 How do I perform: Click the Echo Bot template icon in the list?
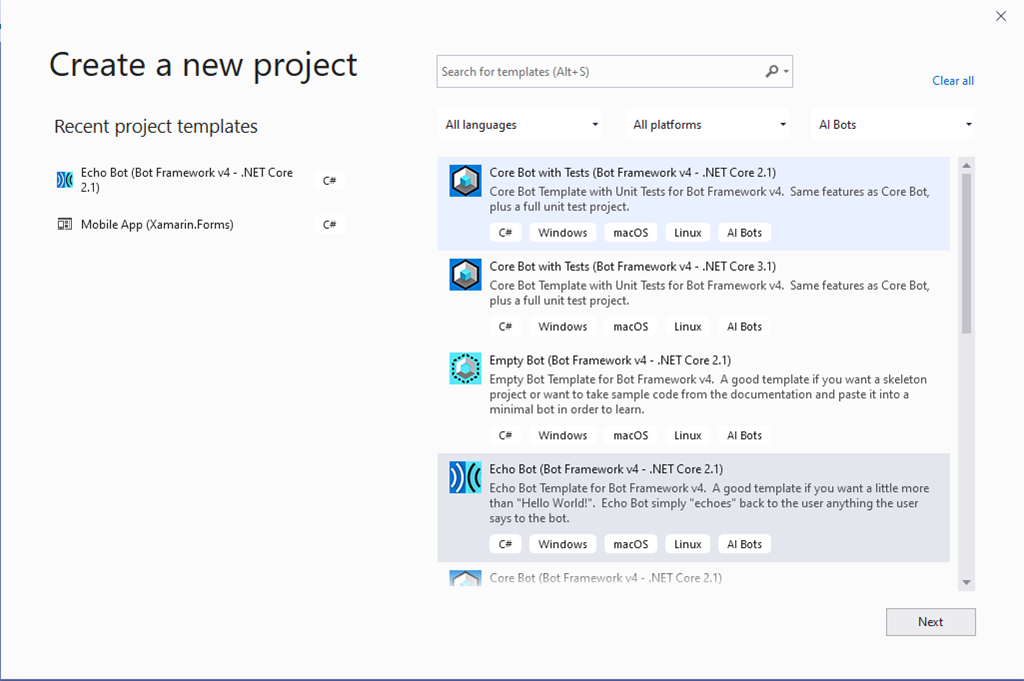[464, 477]
